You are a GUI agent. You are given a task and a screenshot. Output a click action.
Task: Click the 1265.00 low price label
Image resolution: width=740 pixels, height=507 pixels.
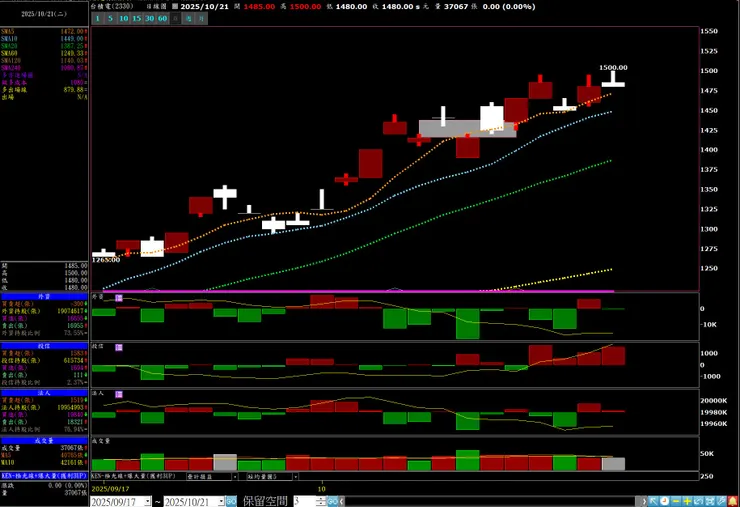coord(106,260)
